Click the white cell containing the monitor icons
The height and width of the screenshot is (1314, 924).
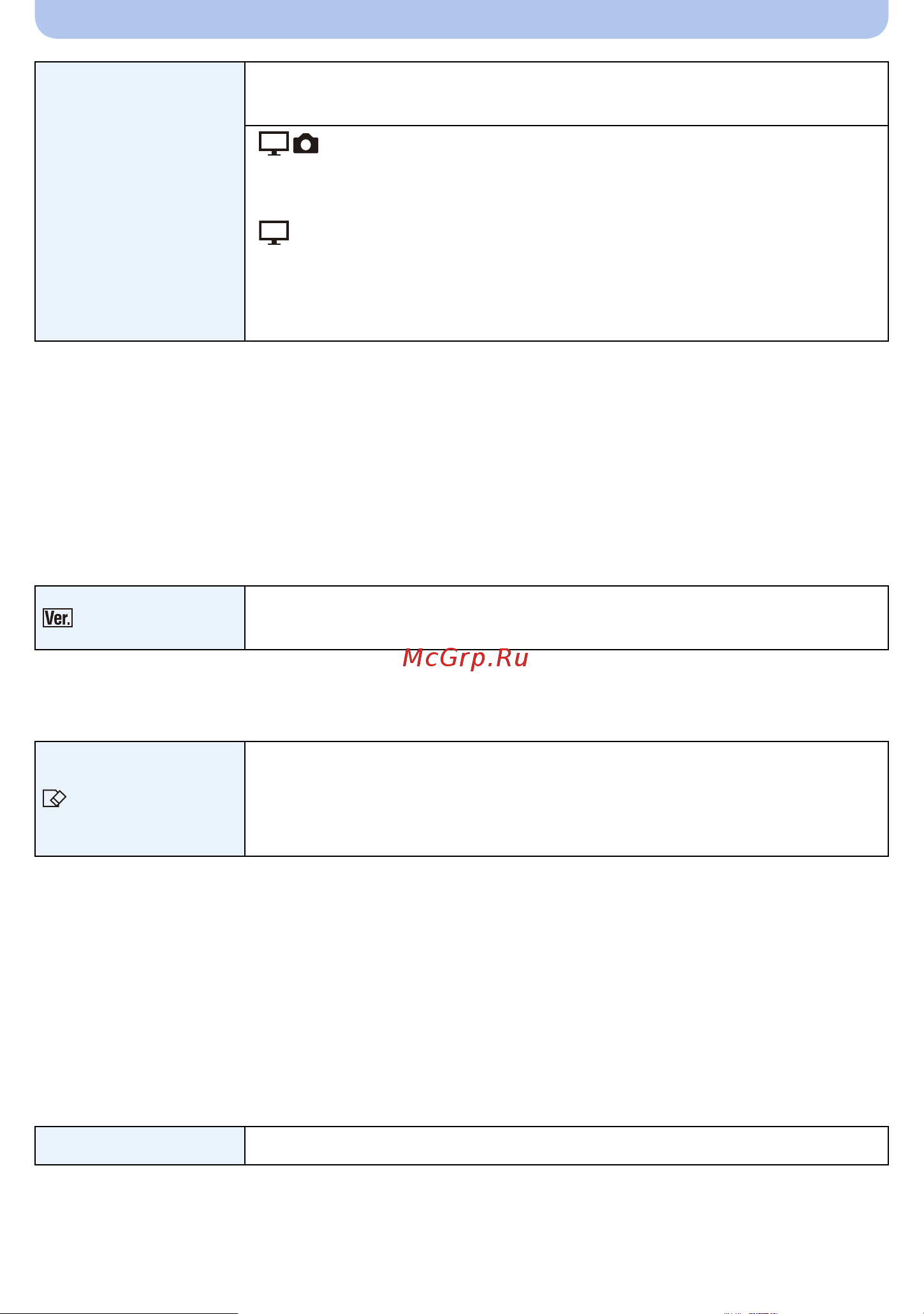(566, 233)
